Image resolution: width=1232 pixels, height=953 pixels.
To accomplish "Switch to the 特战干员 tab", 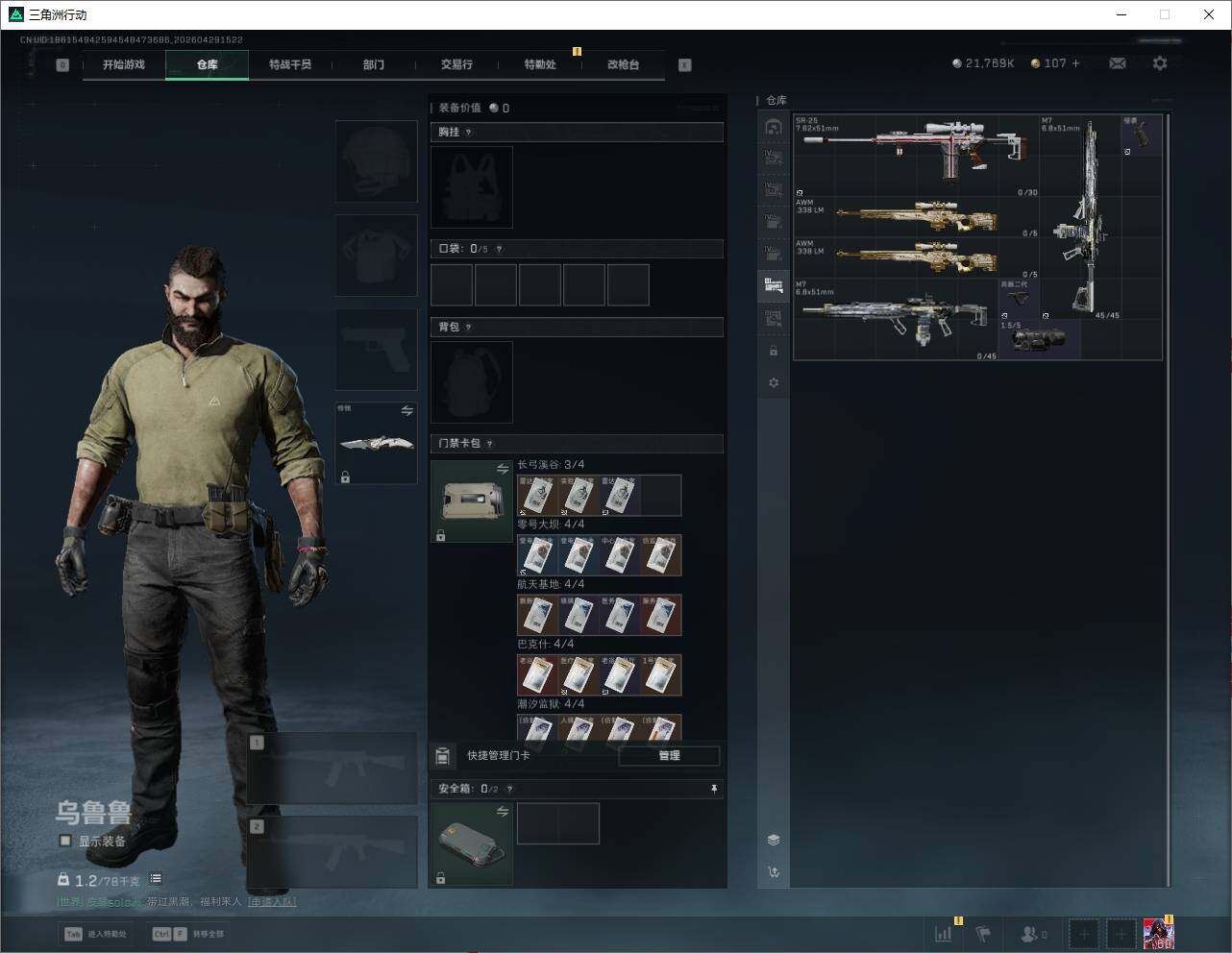I will pos(290,64).
